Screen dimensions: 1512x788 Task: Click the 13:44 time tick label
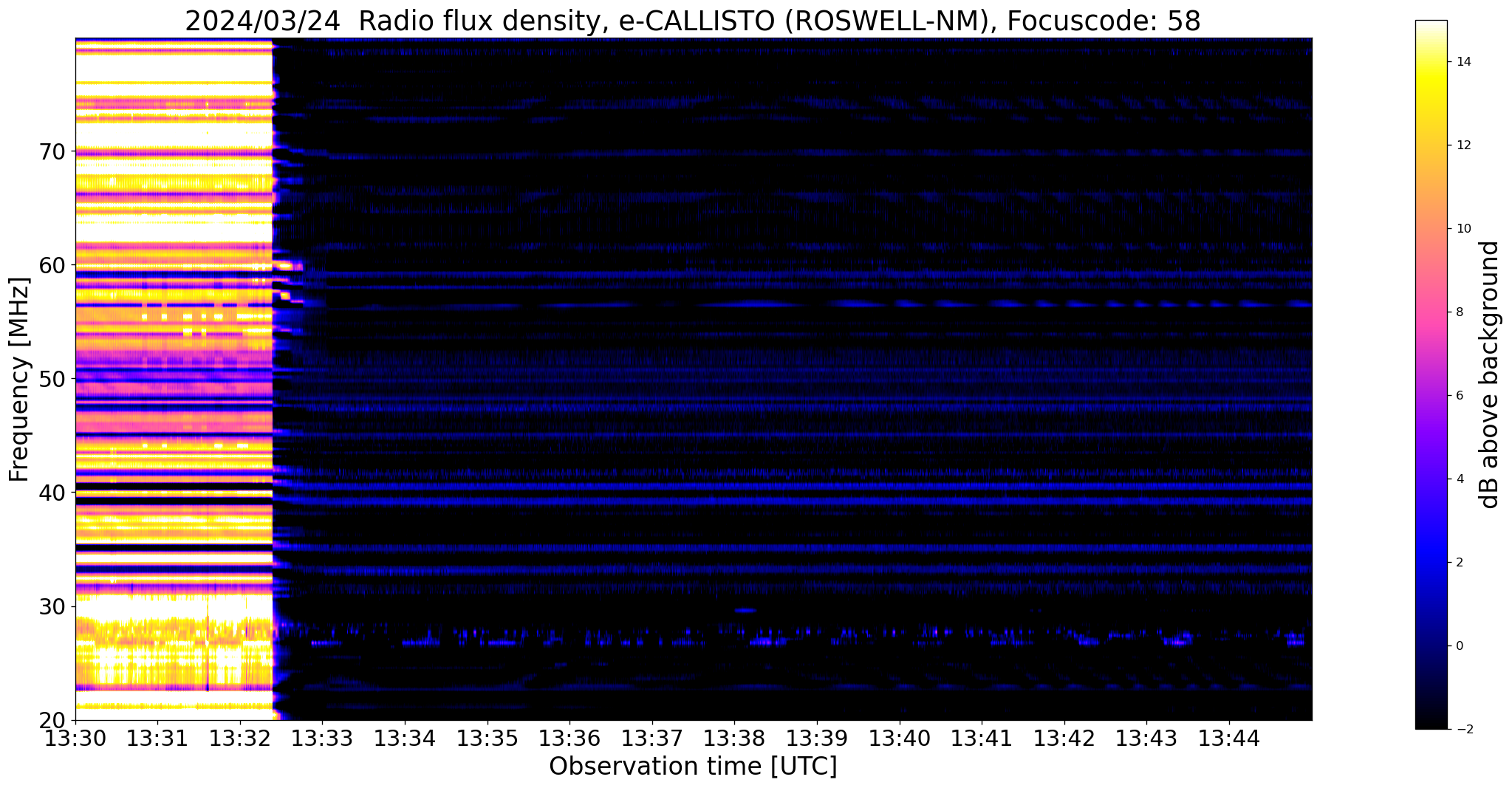pos(1230,738)
